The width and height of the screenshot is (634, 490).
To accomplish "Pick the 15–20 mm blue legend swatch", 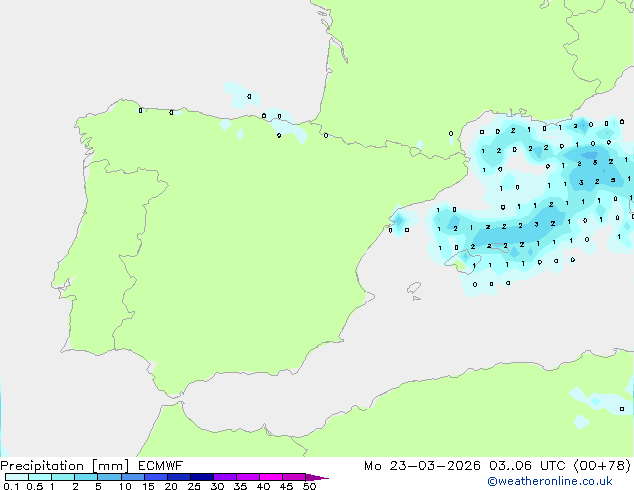I will click(x=156, y=477).
